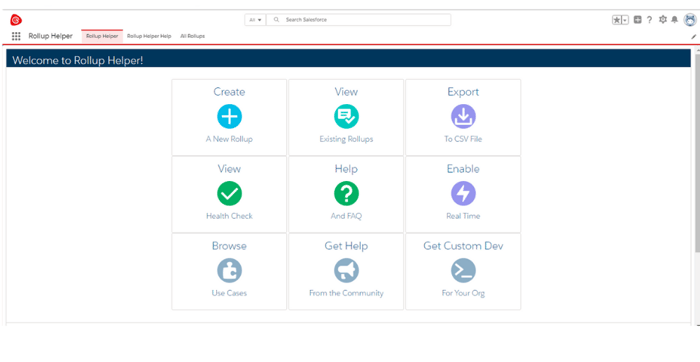The width and height of the screenshot is (700, 362).
Task: Expand the All search scope dropdown
Action: click(255, 20)
